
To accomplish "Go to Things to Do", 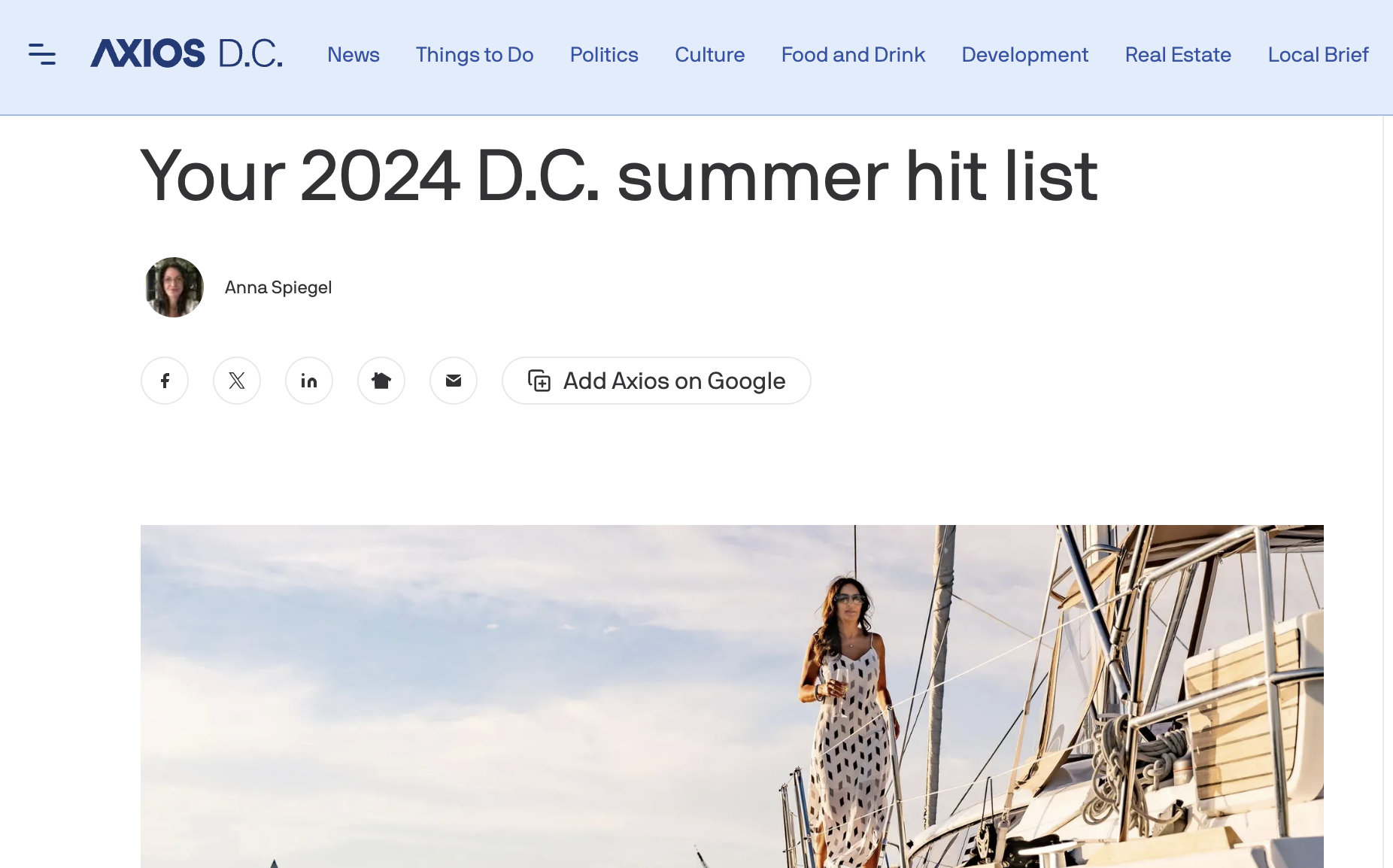I will tap(475, 55).
